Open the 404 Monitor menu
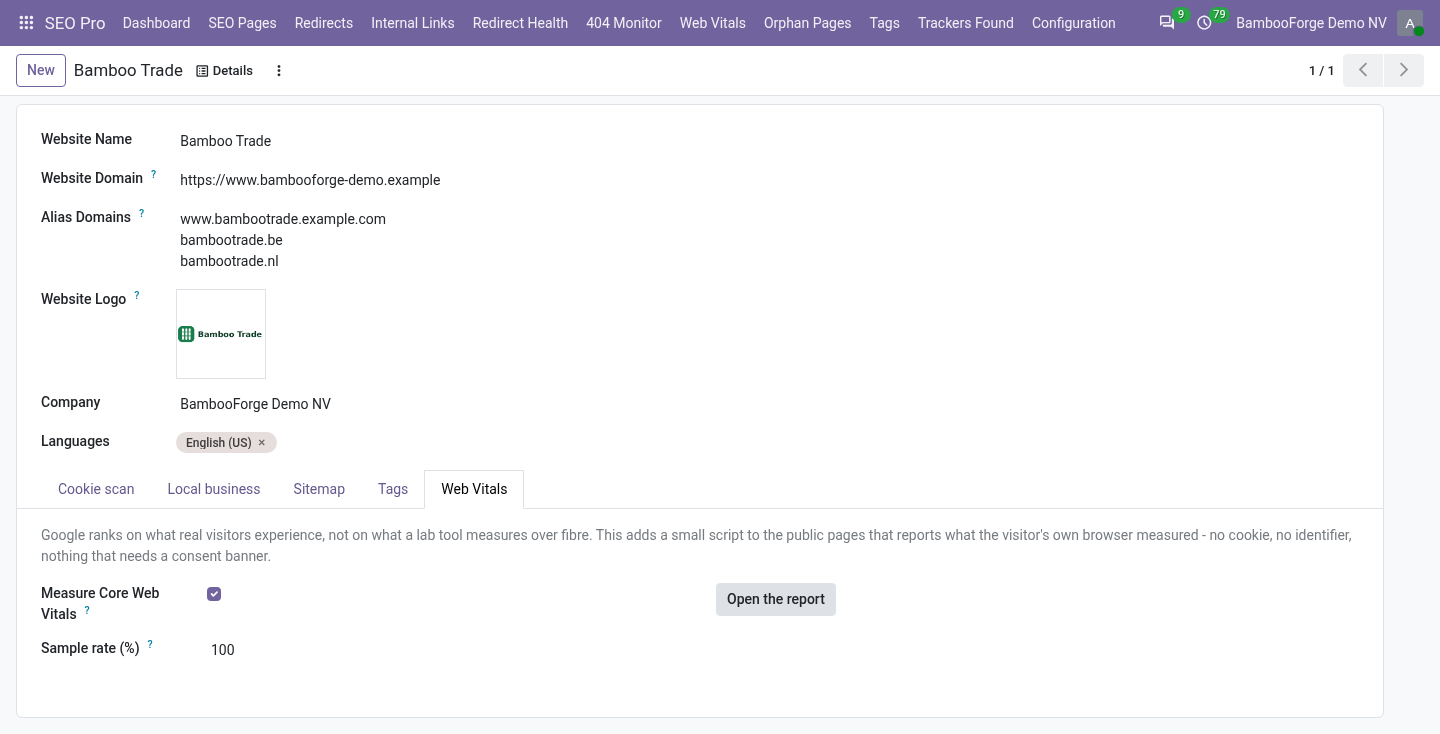This screenshot has height=734, width=1440. 624,23
